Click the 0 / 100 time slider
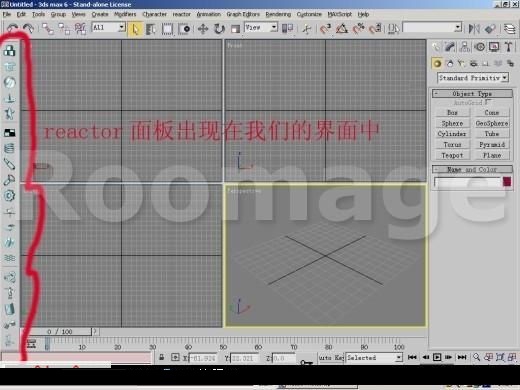The height and width of the screenshot is (390, 520). pyautogui.click(x=57, y=332)
